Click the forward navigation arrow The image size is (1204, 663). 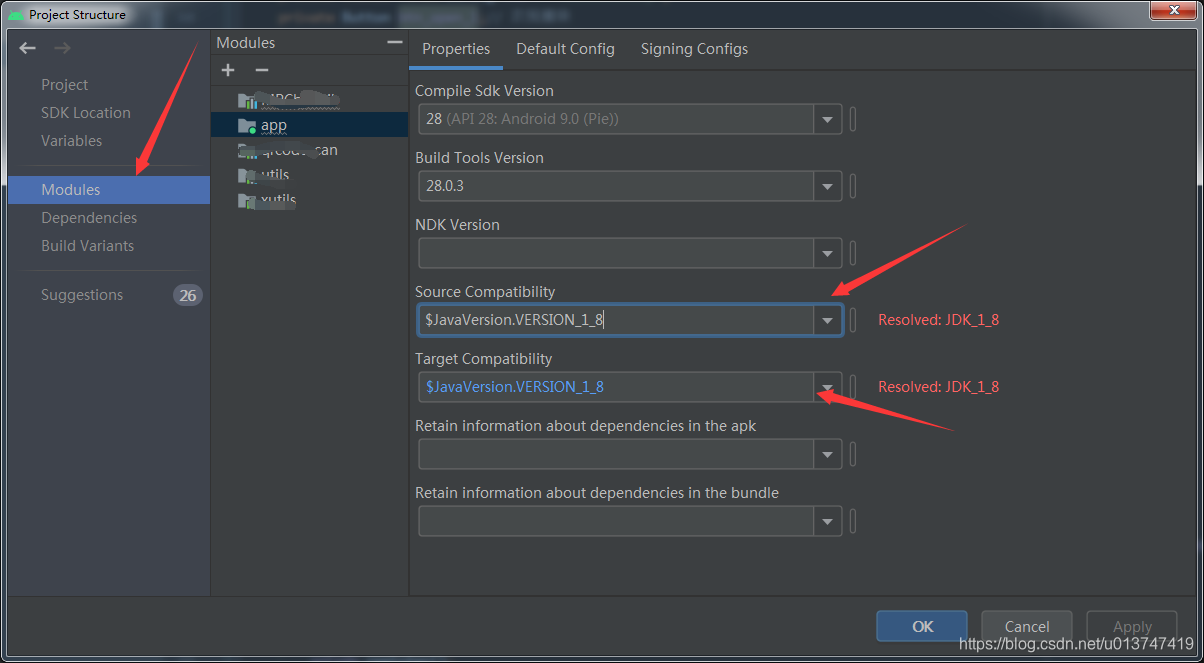point(60,47)
